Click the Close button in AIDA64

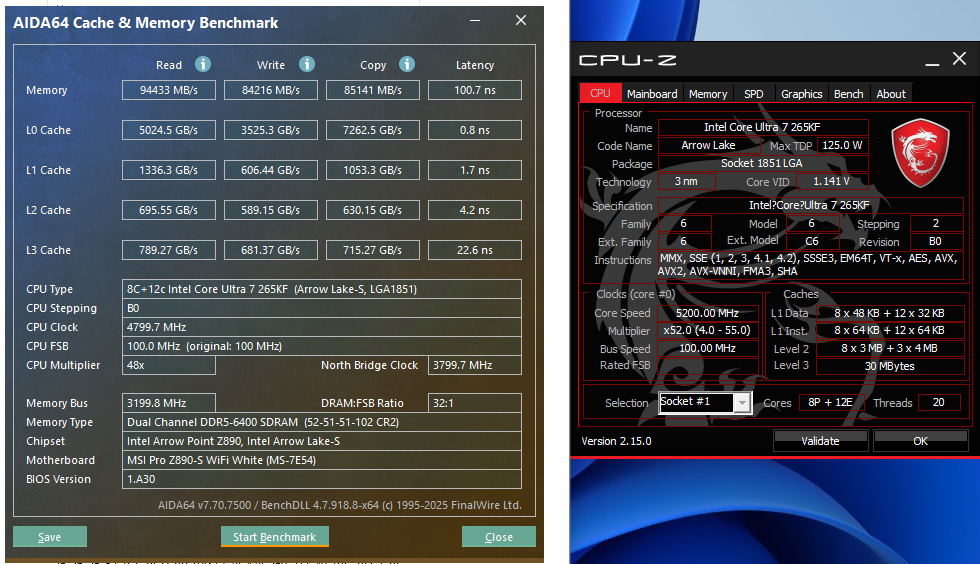[x=498, y=536]
